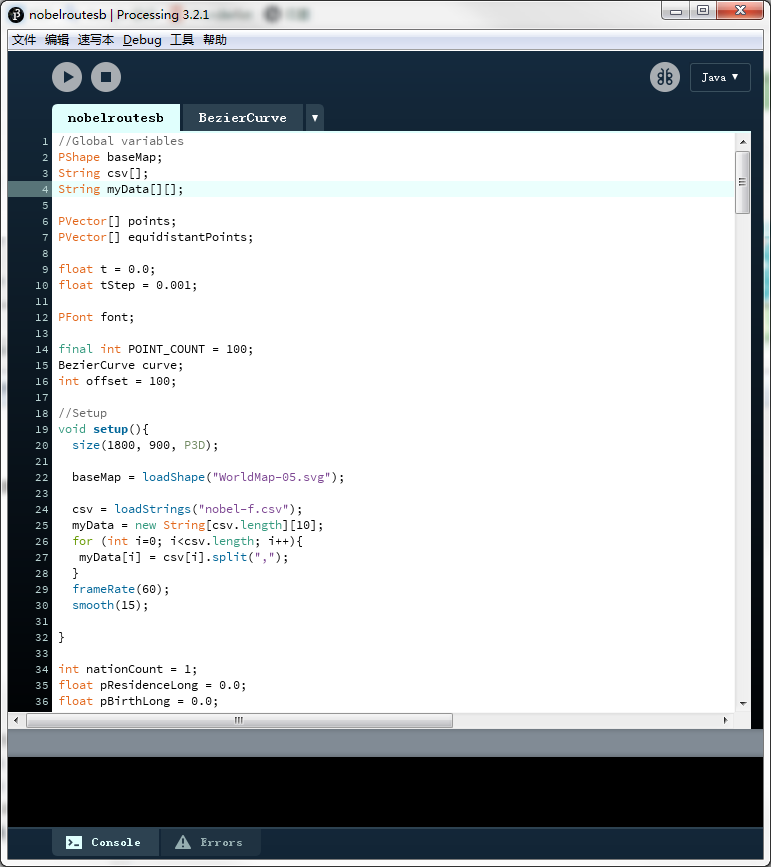Viewport: 771px width, 867px height.
Task: Click on 'int offset = 100;' line
Action: [x=117, y=382]
